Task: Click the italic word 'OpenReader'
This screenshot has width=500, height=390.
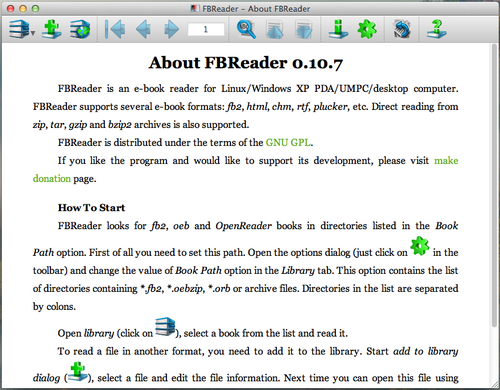Action: click(243, 226)
